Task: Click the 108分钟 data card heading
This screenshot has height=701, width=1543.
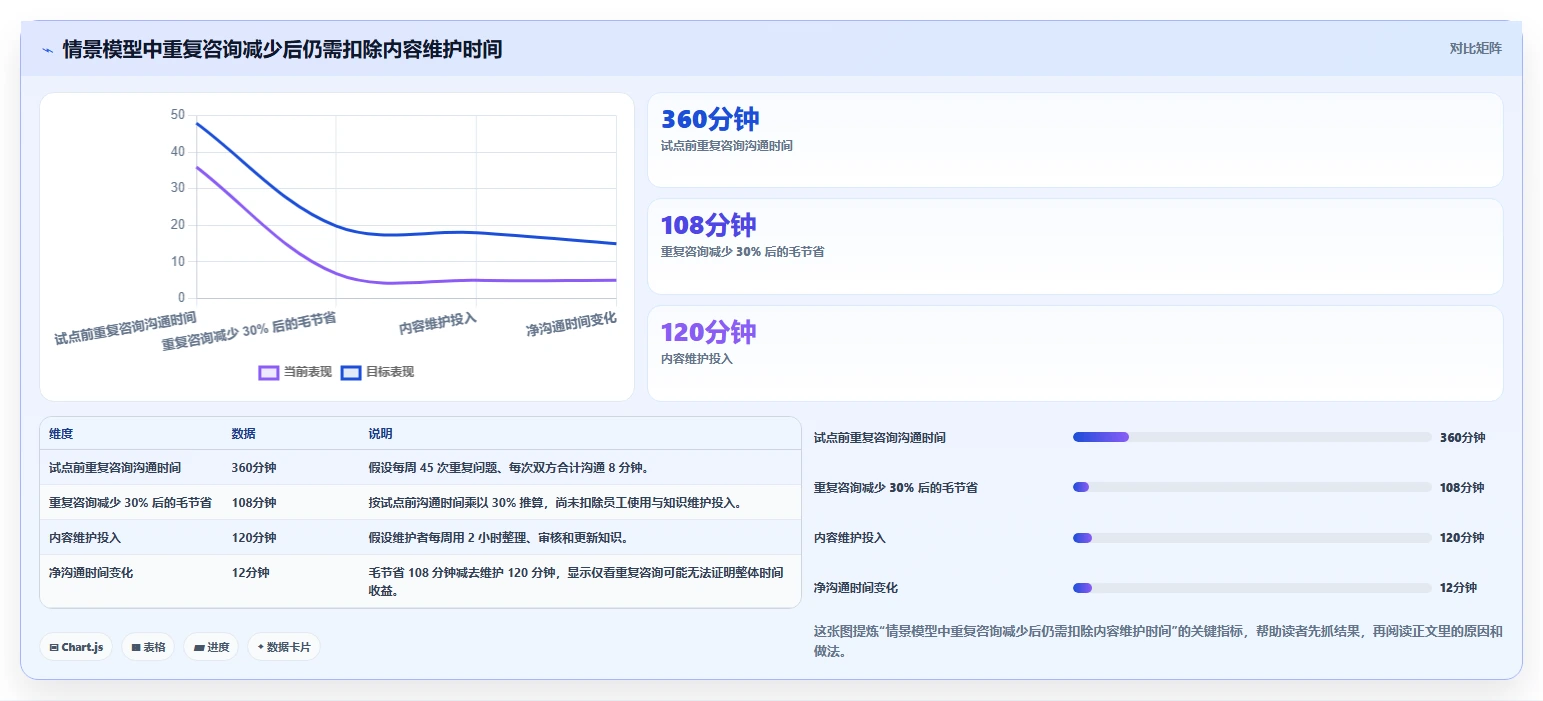Action: 709,225
